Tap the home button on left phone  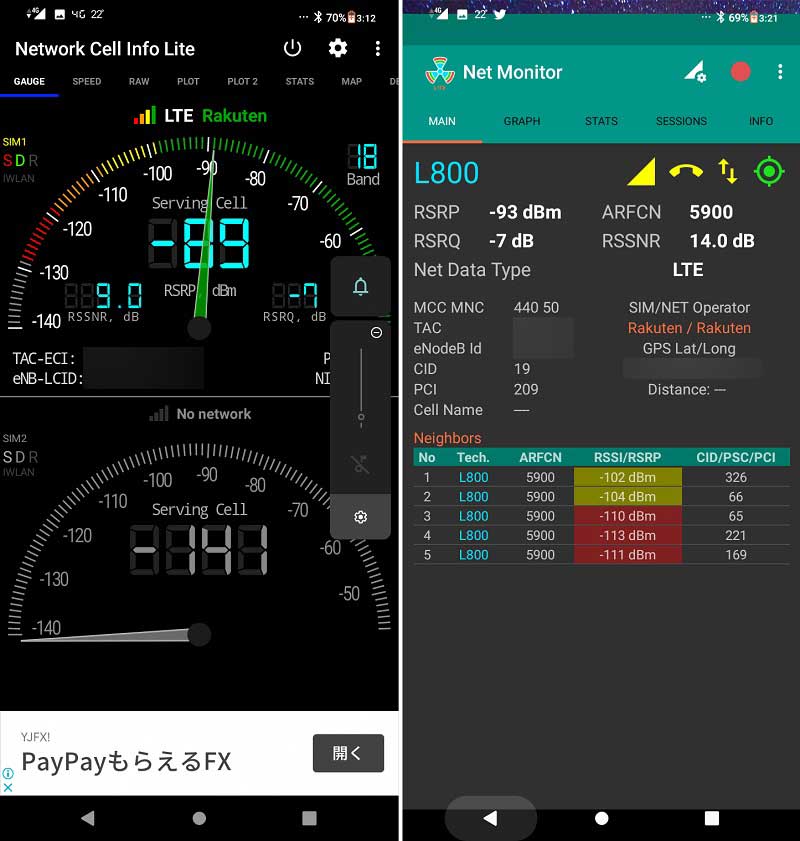pyautogui.click(x=199, y=818)
